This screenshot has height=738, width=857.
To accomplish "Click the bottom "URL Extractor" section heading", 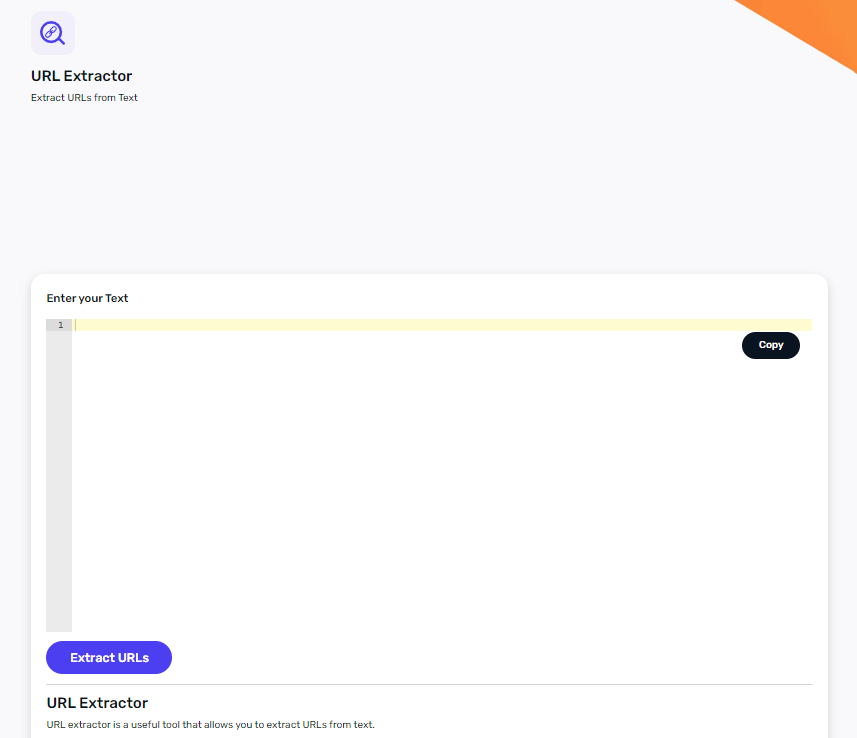I will point(97,703).
